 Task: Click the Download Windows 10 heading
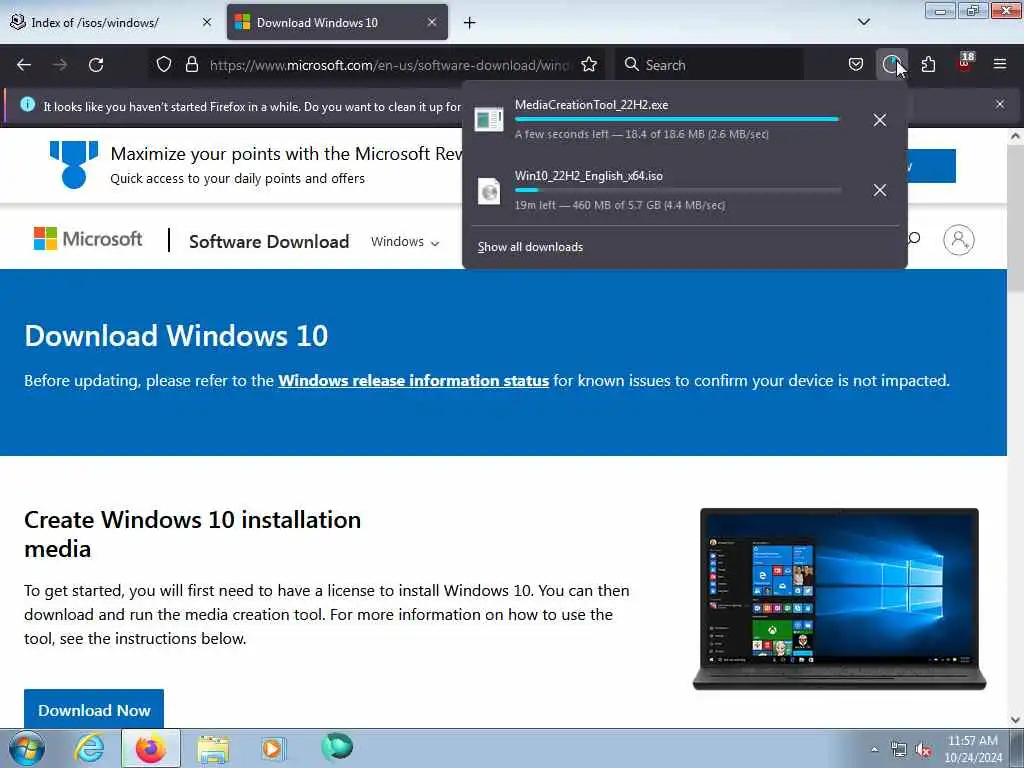[176, 336]
